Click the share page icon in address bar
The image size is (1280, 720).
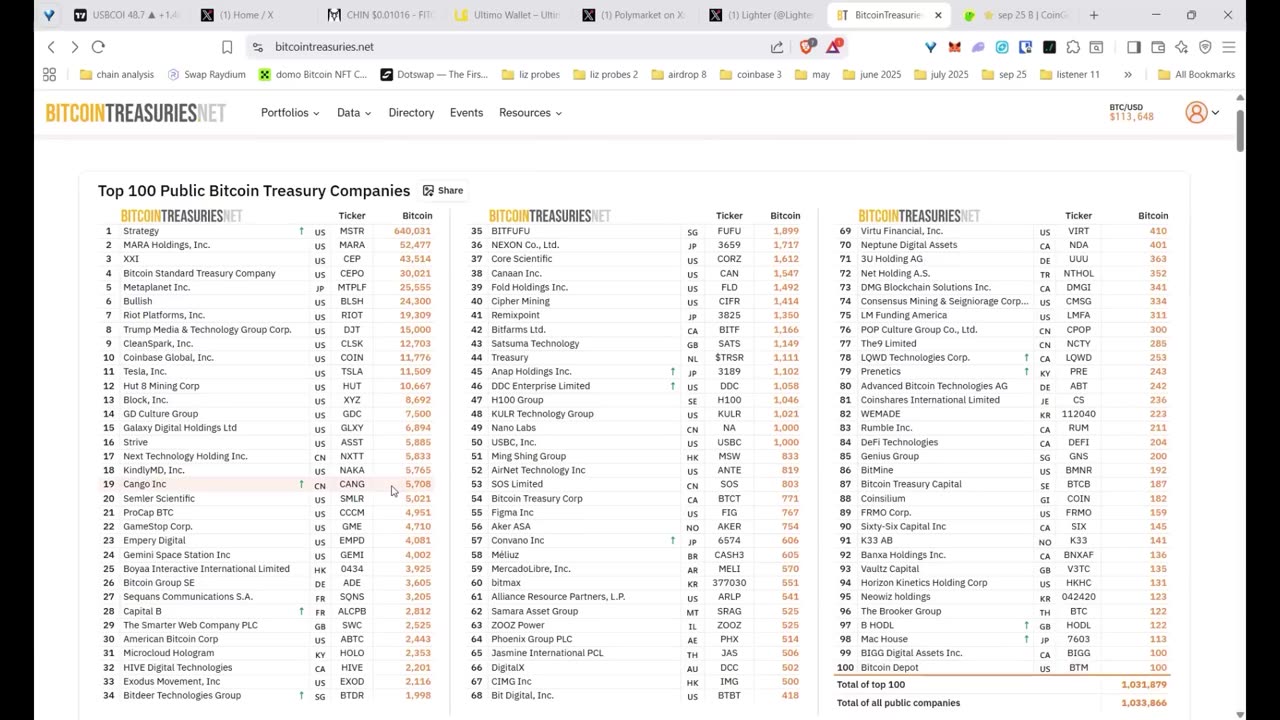click(x=777, y=47)
